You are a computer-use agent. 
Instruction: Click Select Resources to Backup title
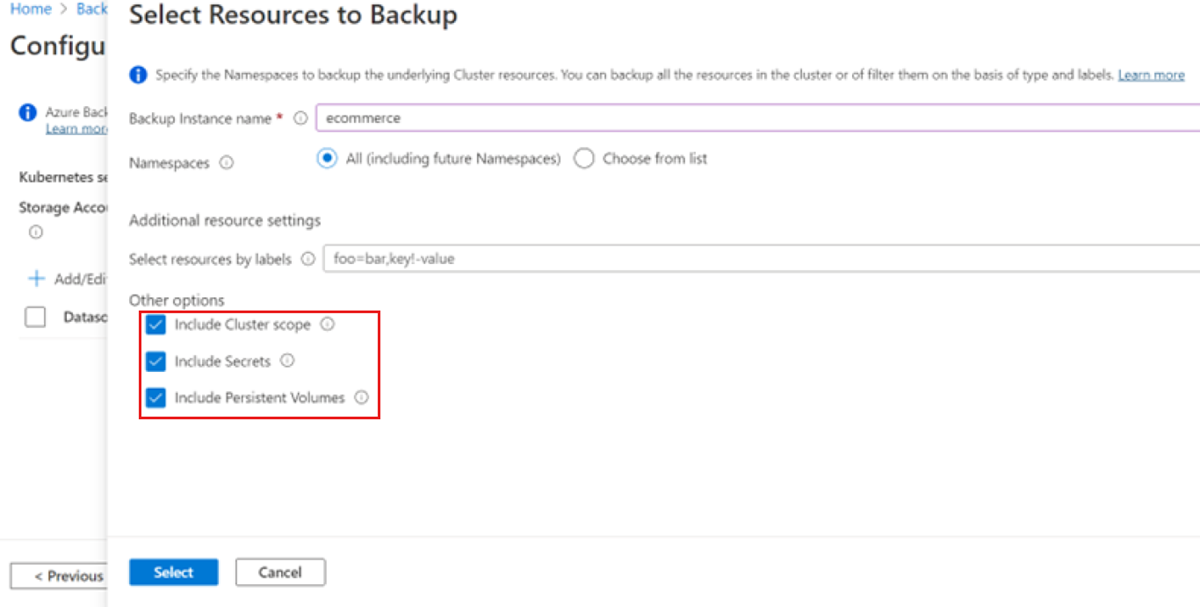tap(294, 15)
